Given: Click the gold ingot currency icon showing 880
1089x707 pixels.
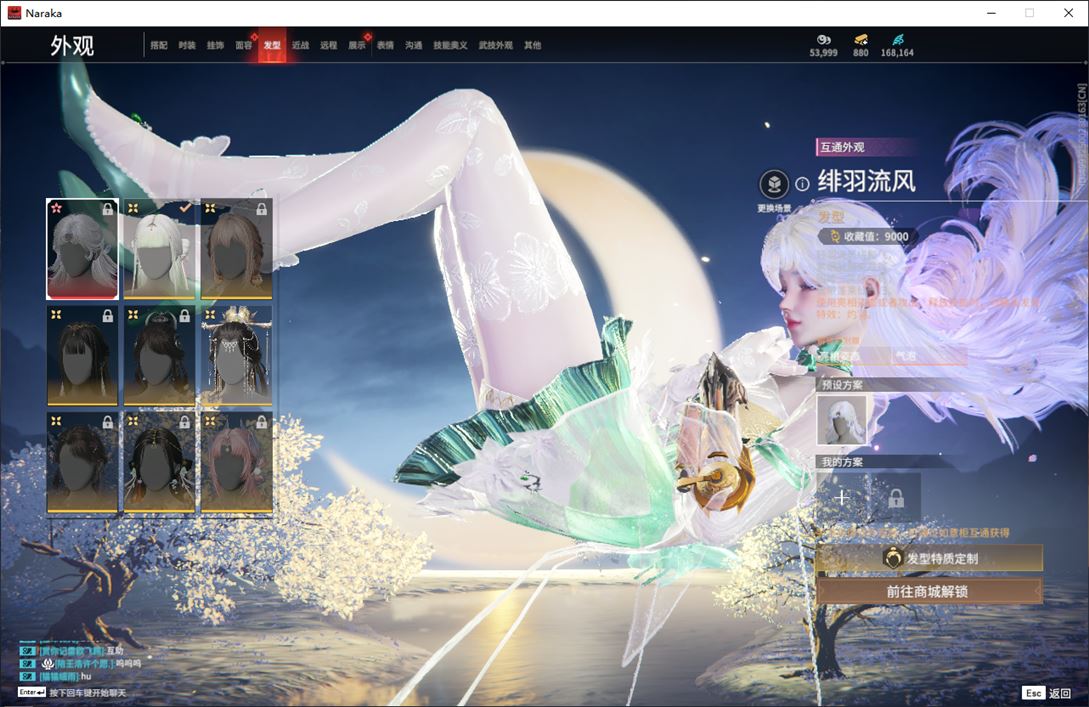Looking at the screenshot, I should pos(861,40).
